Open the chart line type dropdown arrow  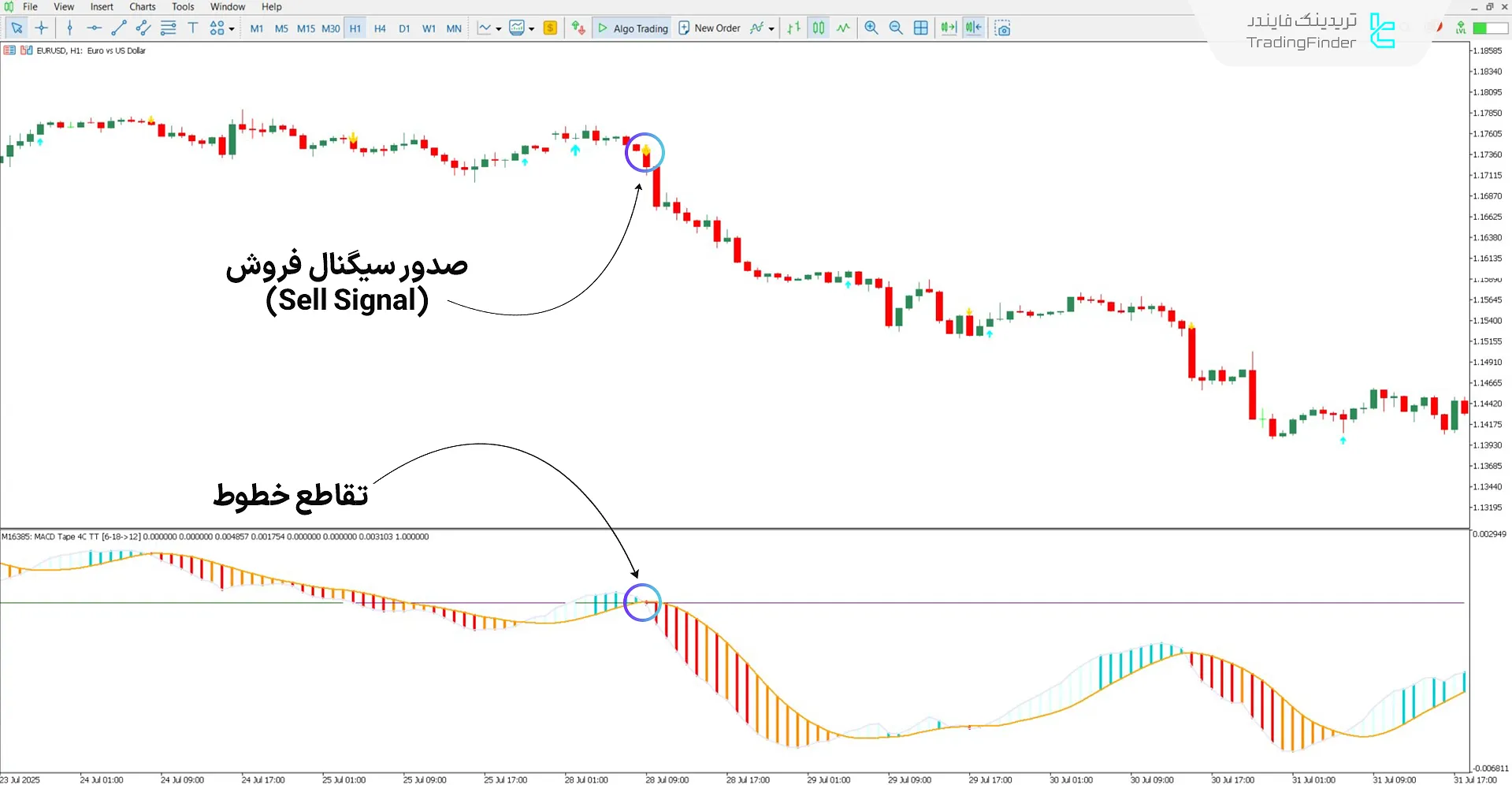499,29
